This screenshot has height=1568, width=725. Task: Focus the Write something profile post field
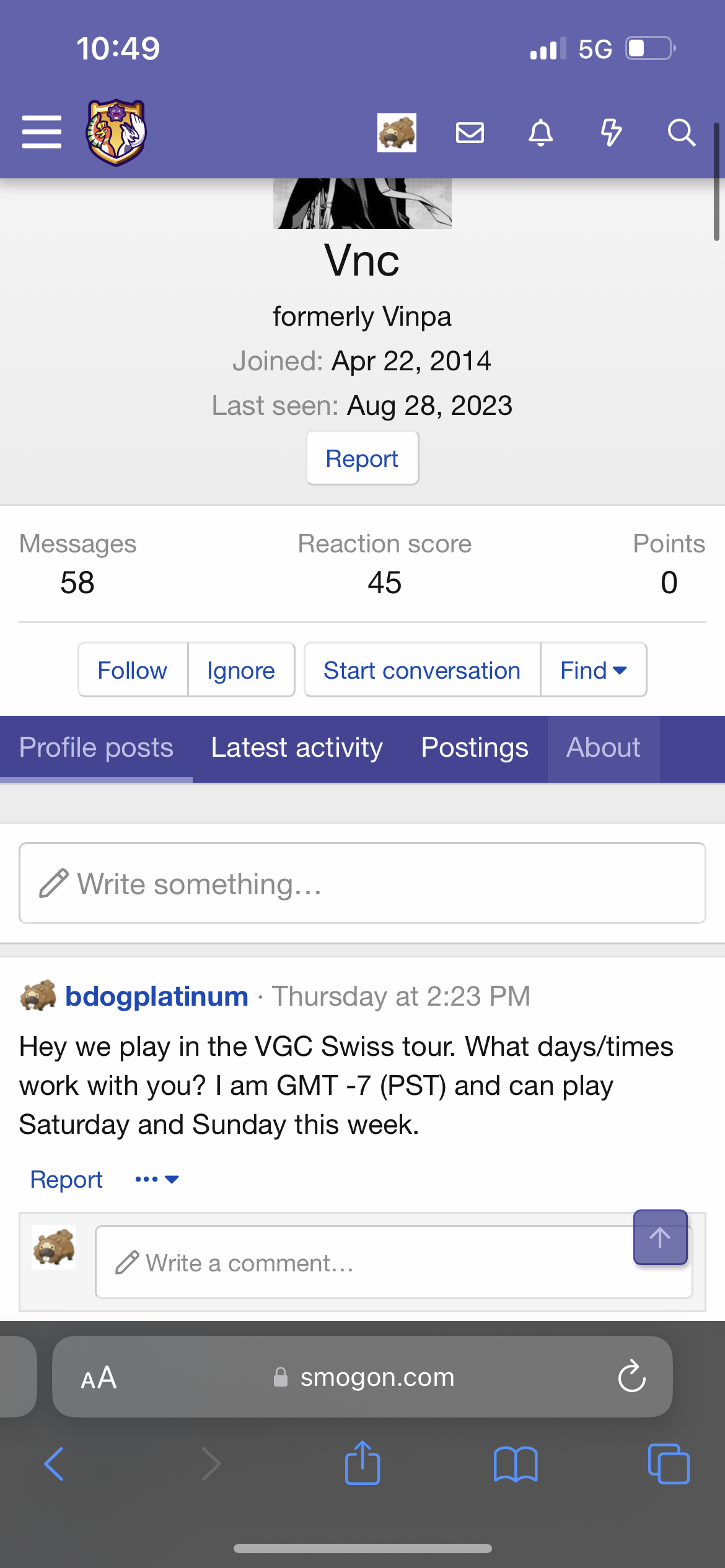pos(362,883)
